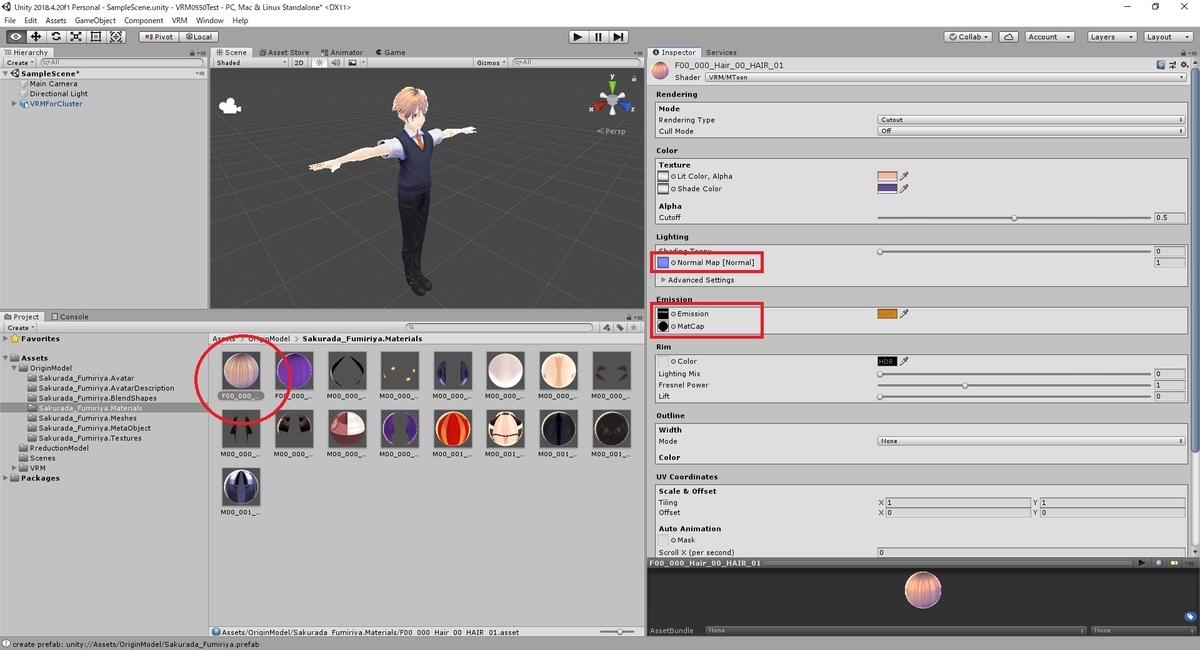Switch to the Asset Store tab
Viewport: 1200px width, 650px height.
point(284,52)
